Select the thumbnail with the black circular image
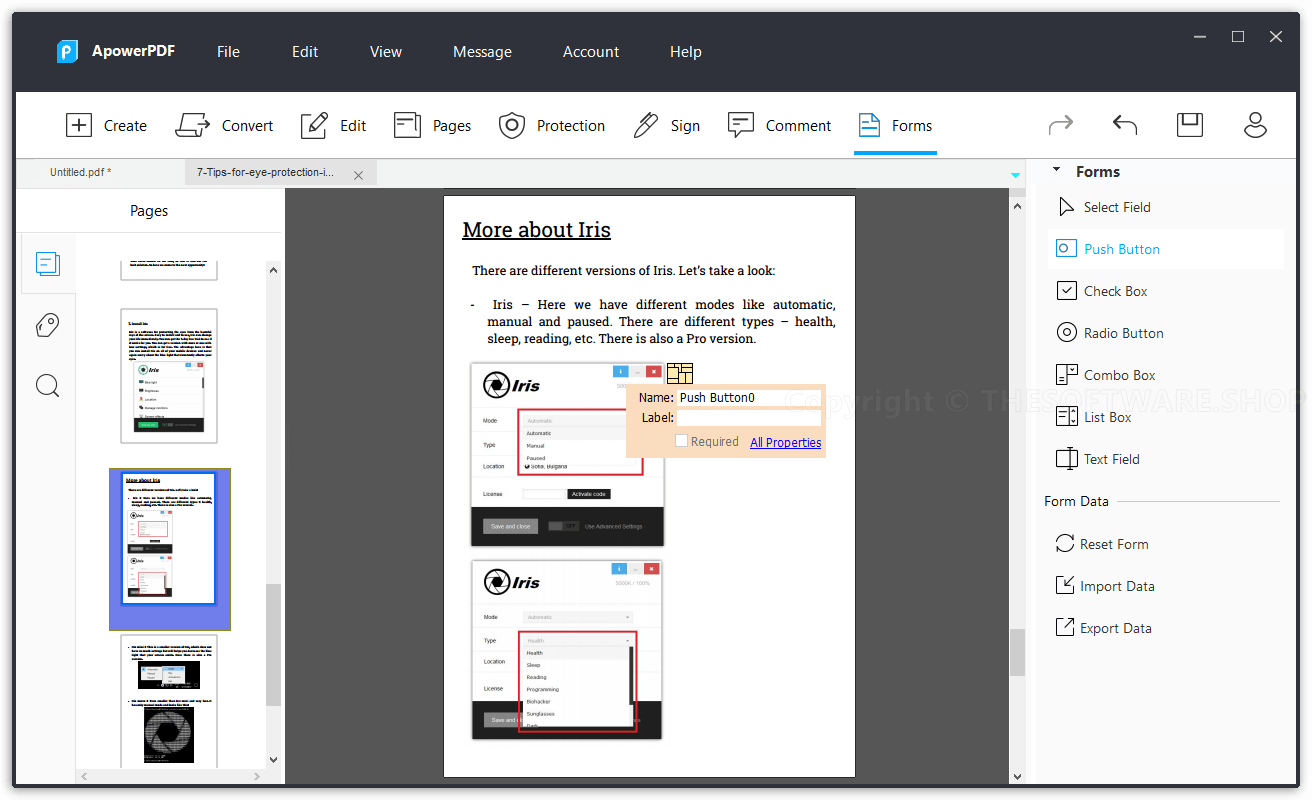 click(x=169, y=700)
